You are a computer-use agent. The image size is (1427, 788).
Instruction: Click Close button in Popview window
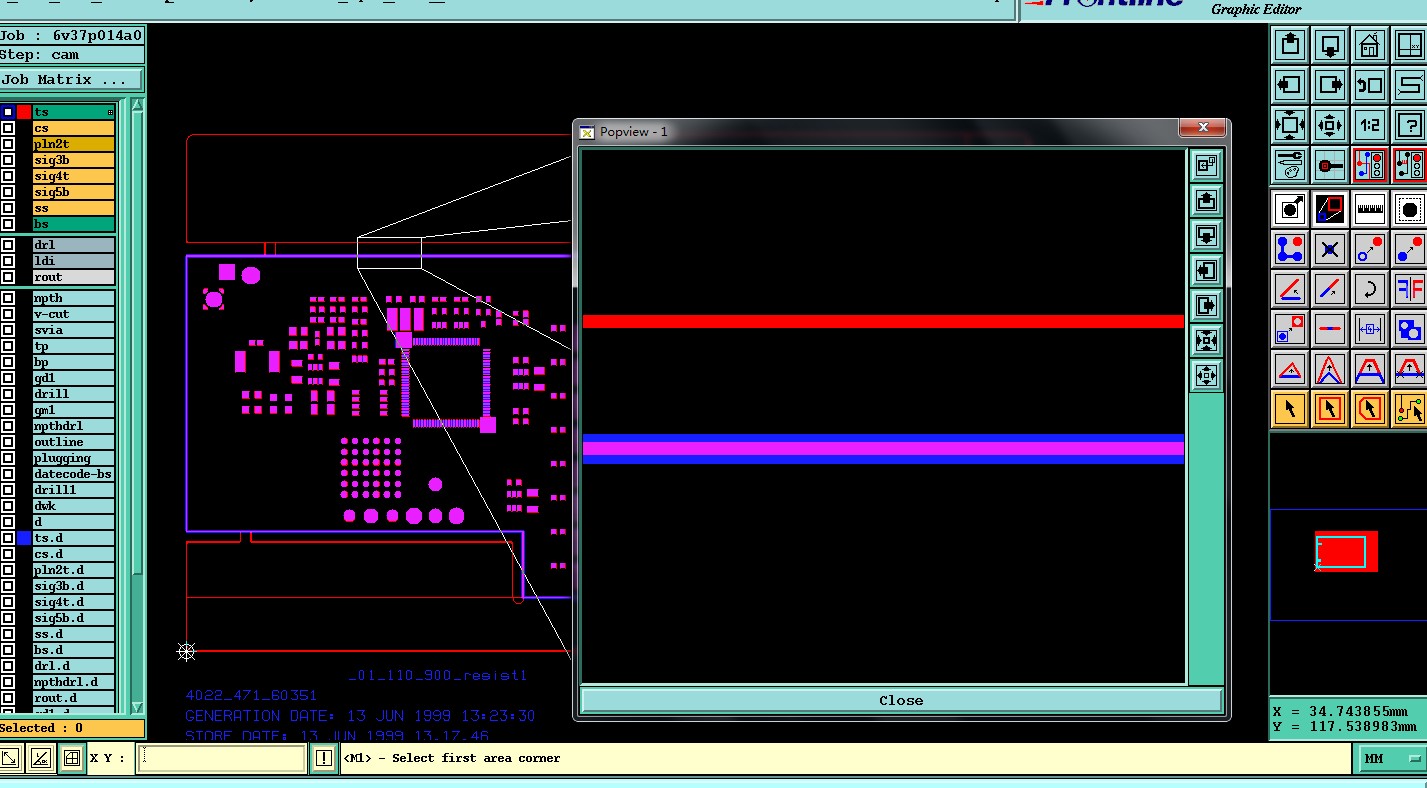coord(901,700)
